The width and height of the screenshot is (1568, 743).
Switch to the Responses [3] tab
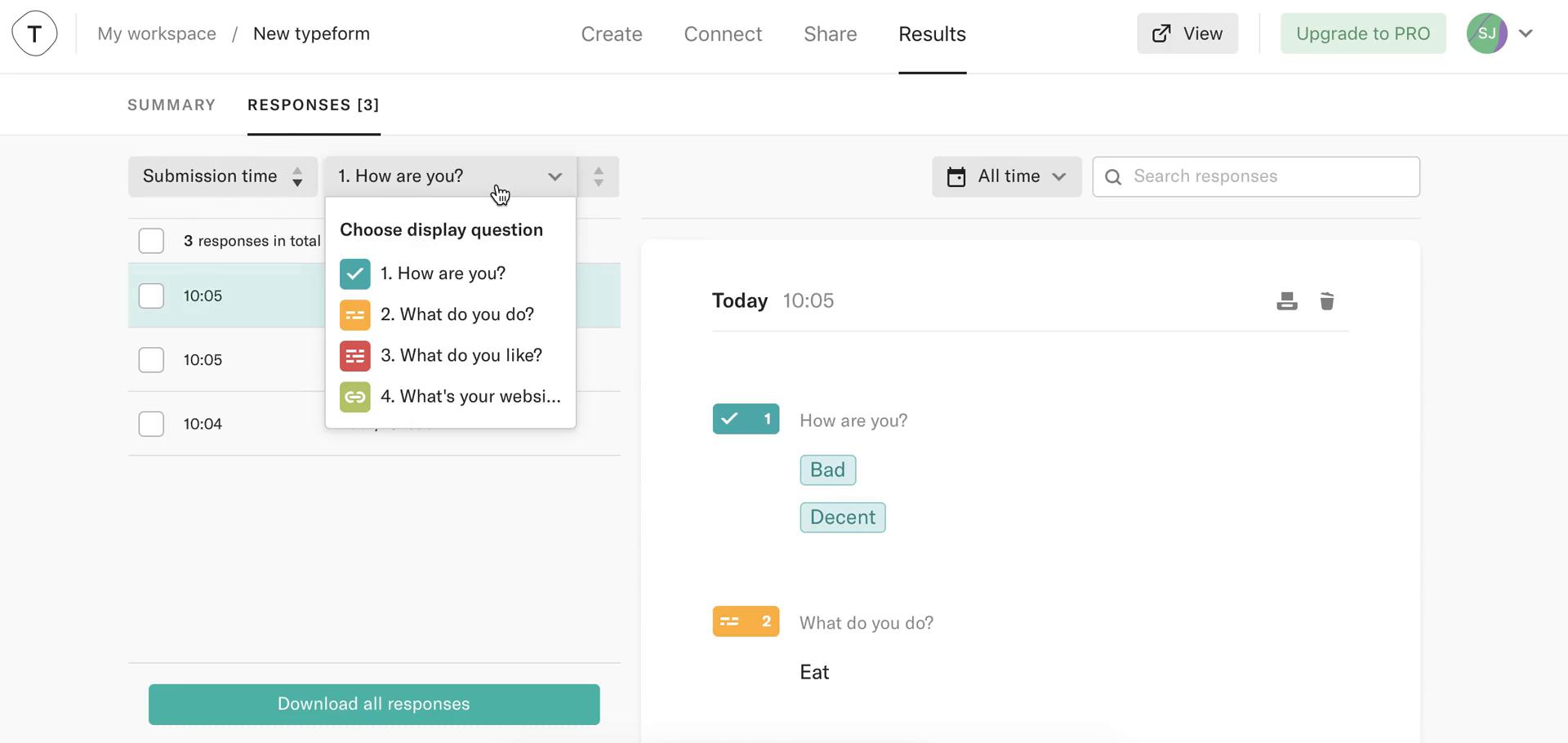point(314,105)
